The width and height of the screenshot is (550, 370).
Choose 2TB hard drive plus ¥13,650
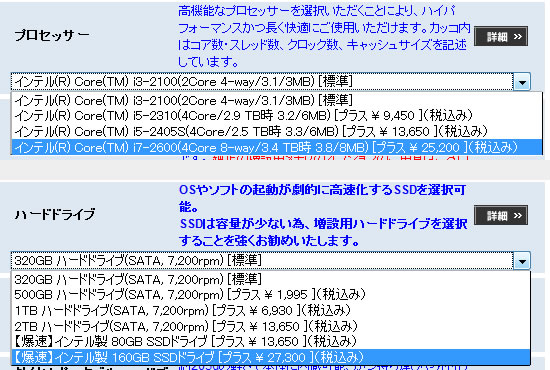271,326
